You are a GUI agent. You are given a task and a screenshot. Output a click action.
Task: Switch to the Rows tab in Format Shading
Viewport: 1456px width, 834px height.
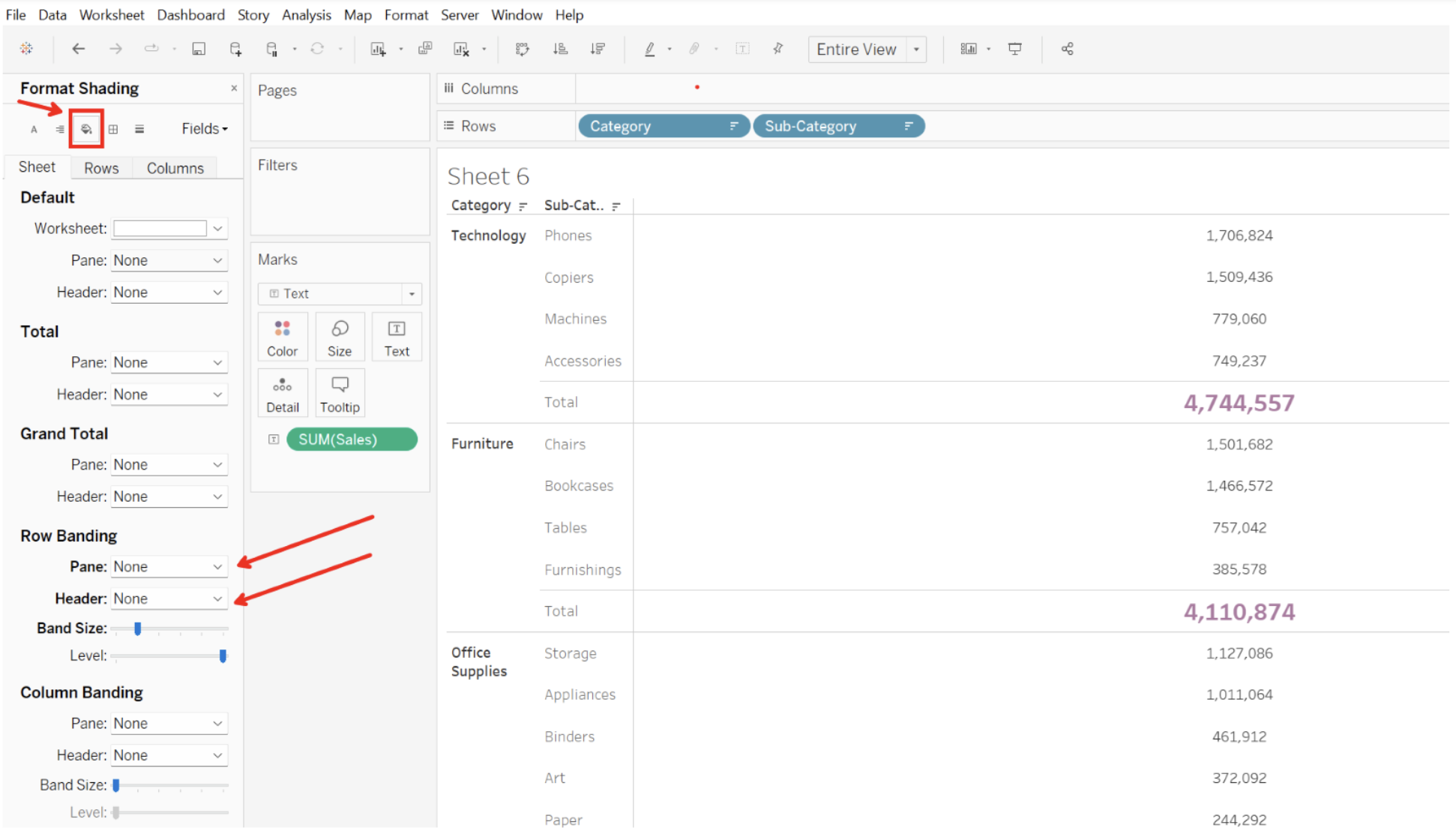coord(101,167)
